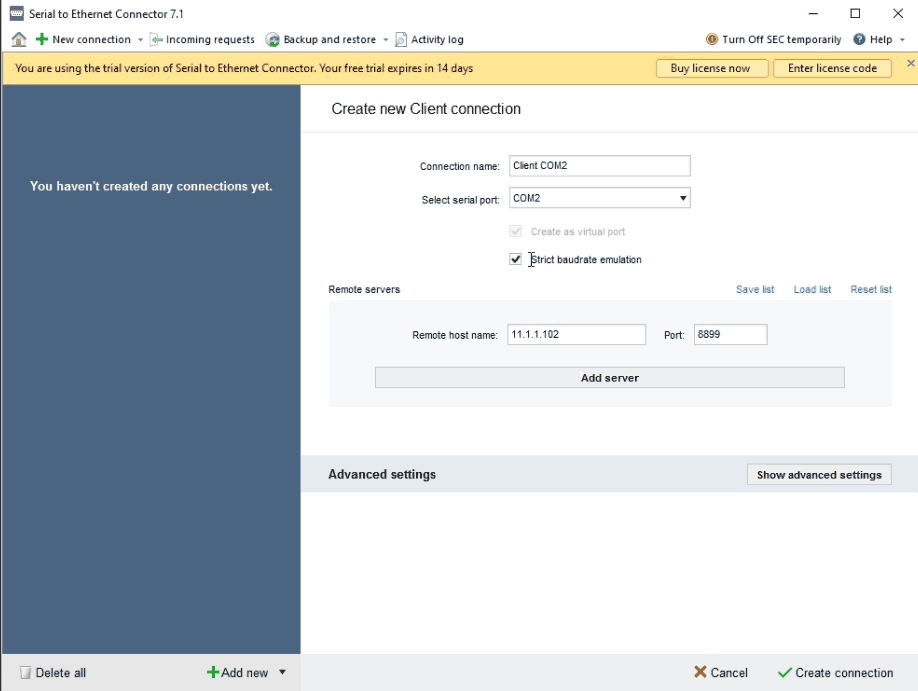Image resolution: width=918 pixels, height=691 pixels.
Task: Uncheck Strict baudrate emulation
Action: coord(515,259)
